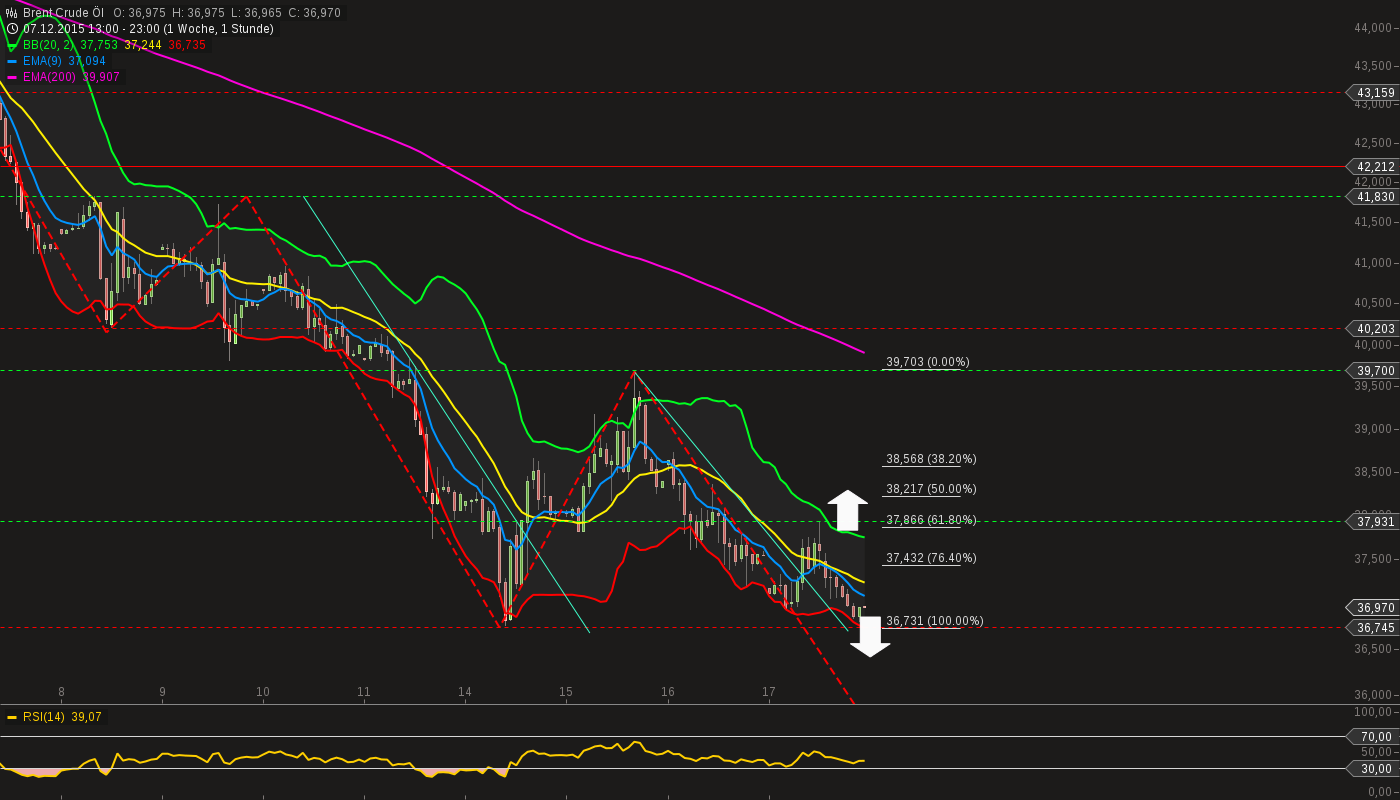This screenshot has height=800, width=1400.
Task: Click day 11 on the time axis
Action: (x=364, y=692)
